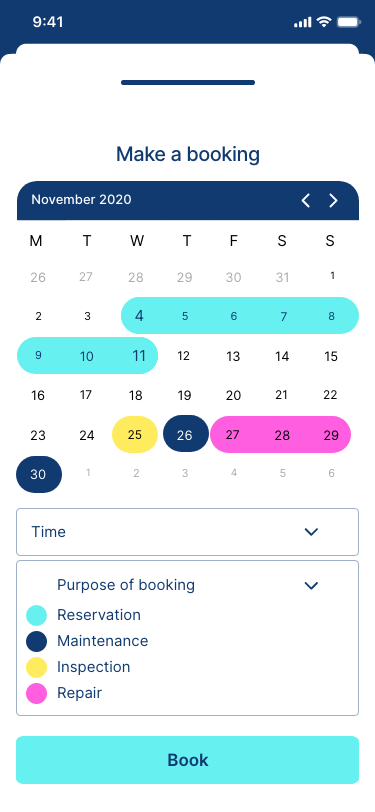Go to previous month with left chevron

point(306,200)
